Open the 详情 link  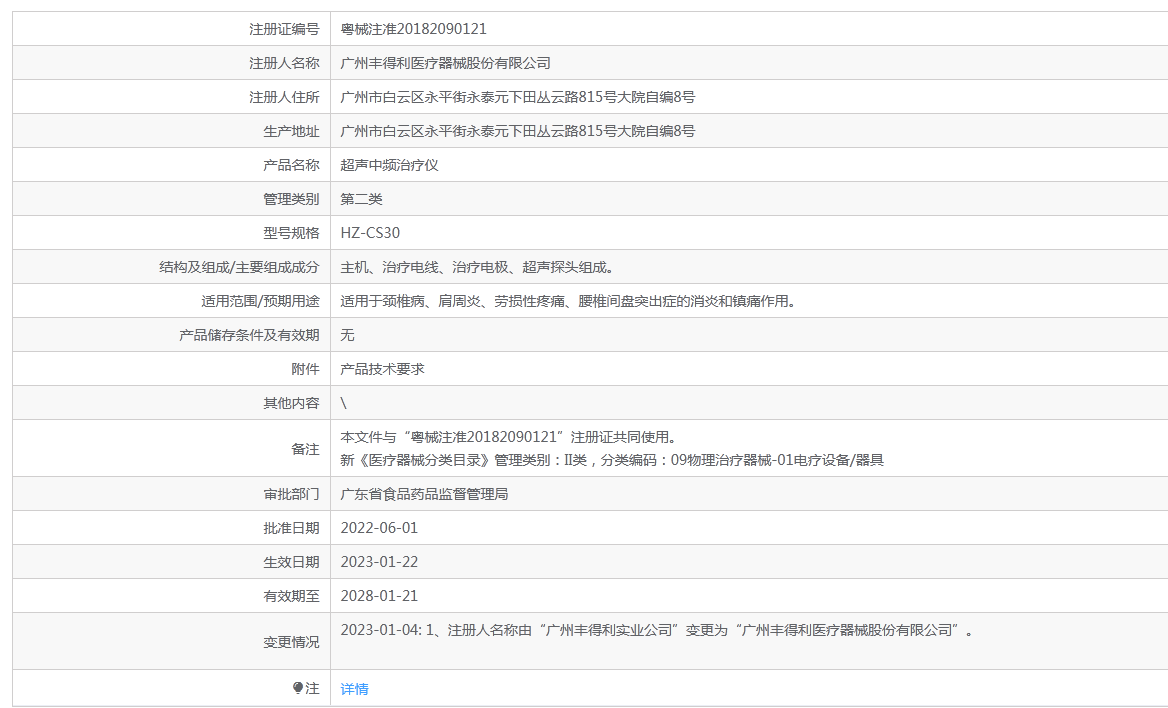tap(355, 689)
